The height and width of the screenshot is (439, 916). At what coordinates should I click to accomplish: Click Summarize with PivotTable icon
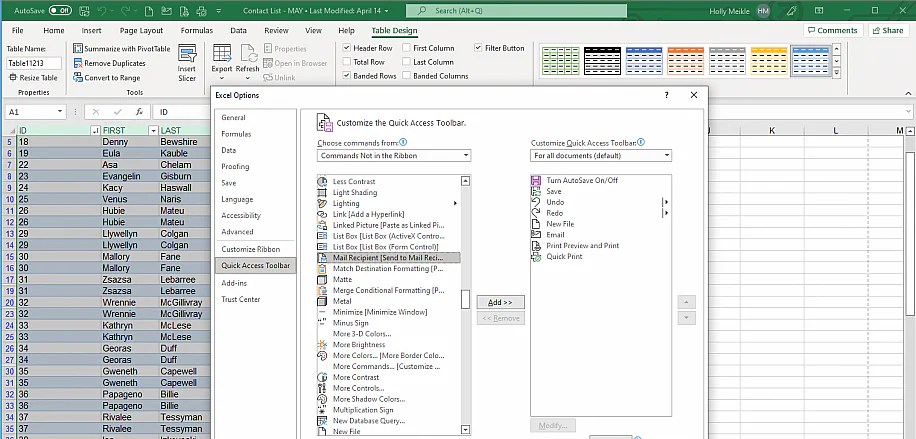[x=78, y=49]
